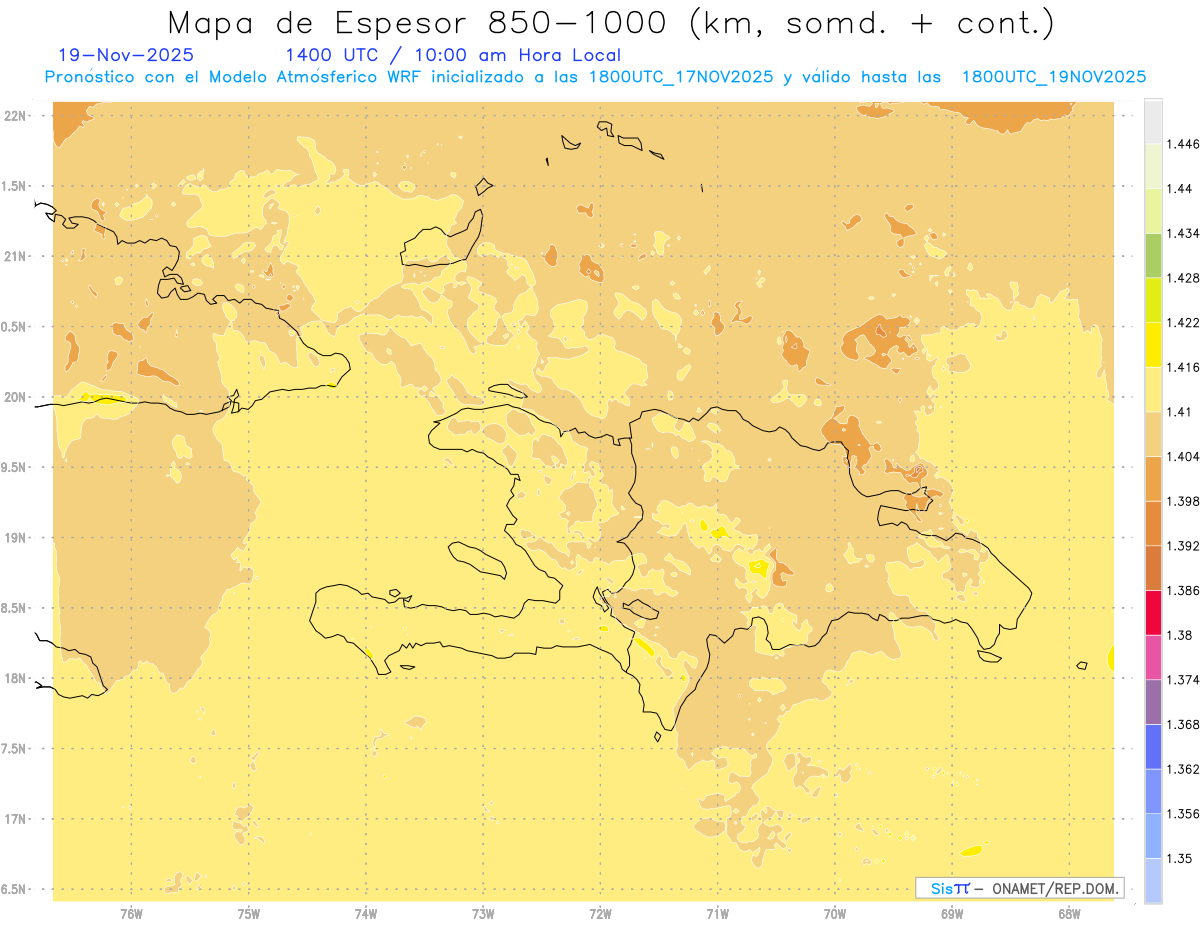Image resolution: width=1200 pixels, height=927 pixels.
Task: Click the legend value '1.374'
Action: coord(1183,680)
